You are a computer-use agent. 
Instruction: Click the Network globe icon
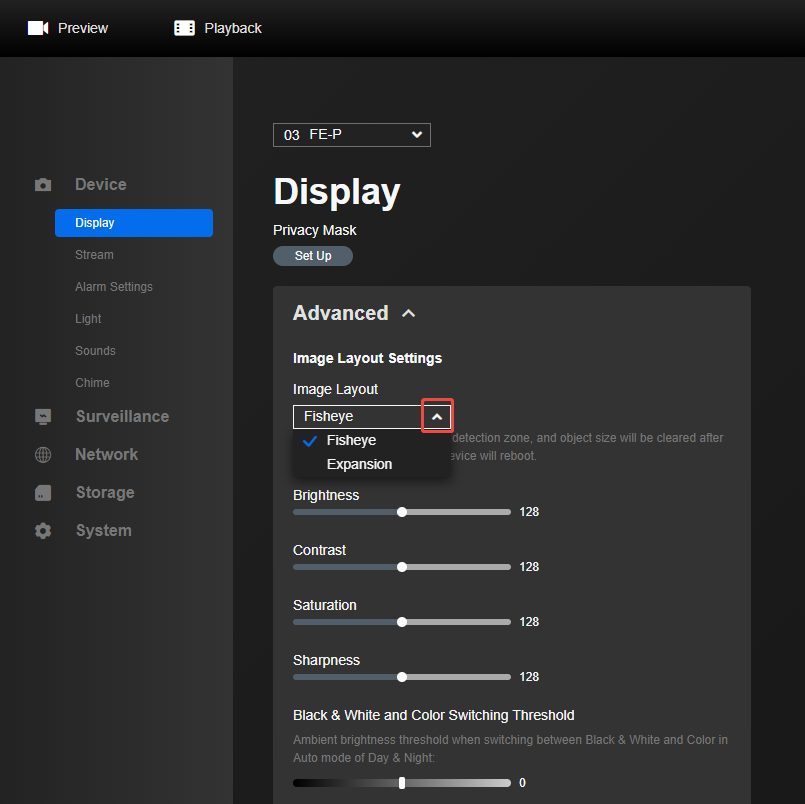(43, 454)
